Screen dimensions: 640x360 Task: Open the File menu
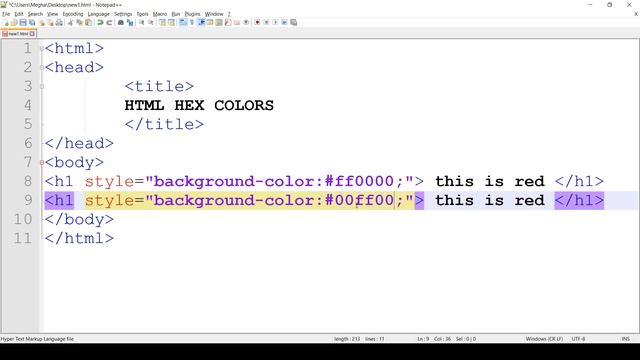(x=6, y=14)
